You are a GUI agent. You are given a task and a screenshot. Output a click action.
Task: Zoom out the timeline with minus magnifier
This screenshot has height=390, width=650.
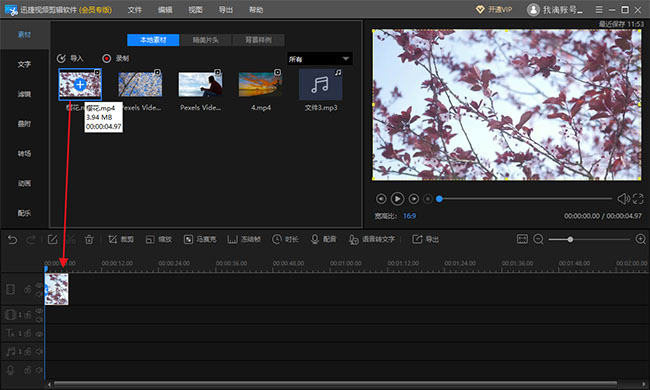pos(538,239)
